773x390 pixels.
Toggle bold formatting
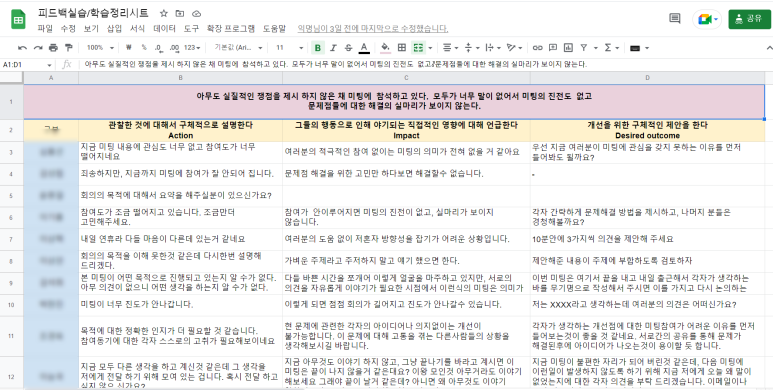click(x=317, y=48)
